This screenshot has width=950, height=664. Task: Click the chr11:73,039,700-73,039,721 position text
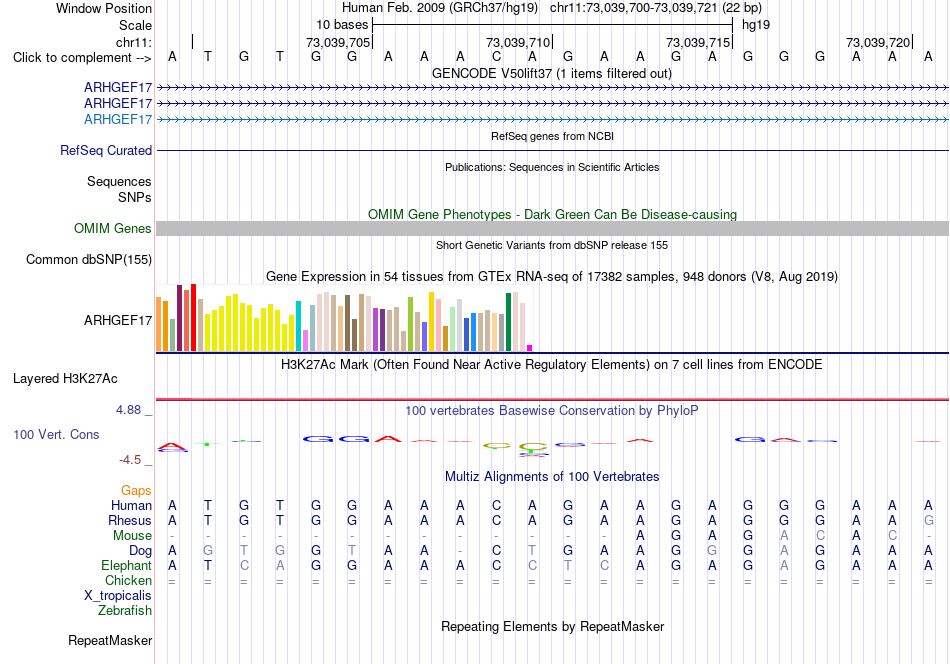pos(633,8)
